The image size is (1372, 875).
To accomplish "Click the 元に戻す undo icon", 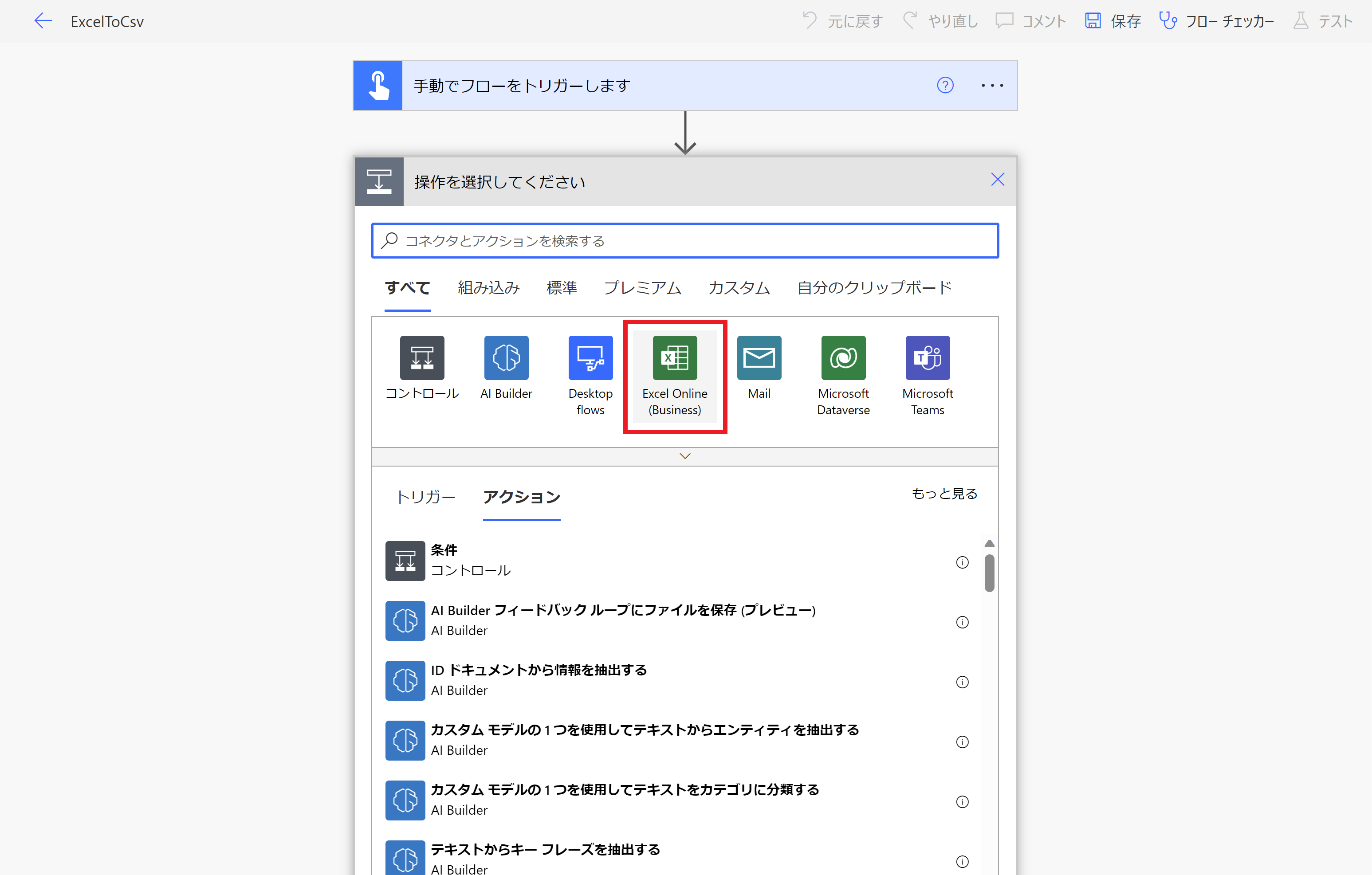I will click(x=809, y=20).
